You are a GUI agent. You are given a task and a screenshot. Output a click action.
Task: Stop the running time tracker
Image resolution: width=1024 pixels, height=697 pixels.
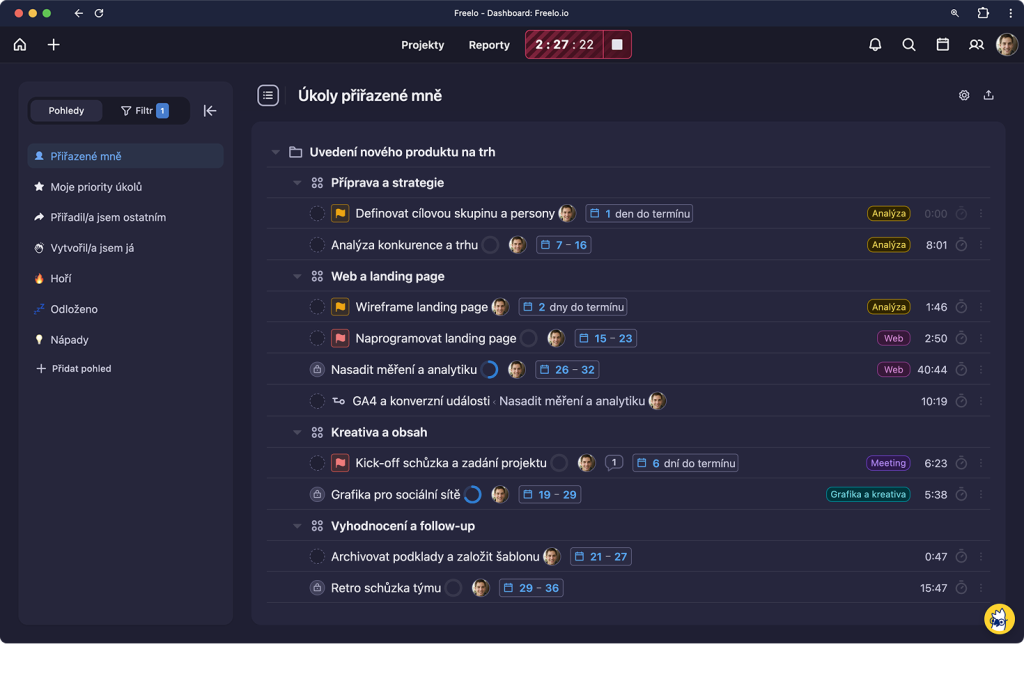(616, 44)
